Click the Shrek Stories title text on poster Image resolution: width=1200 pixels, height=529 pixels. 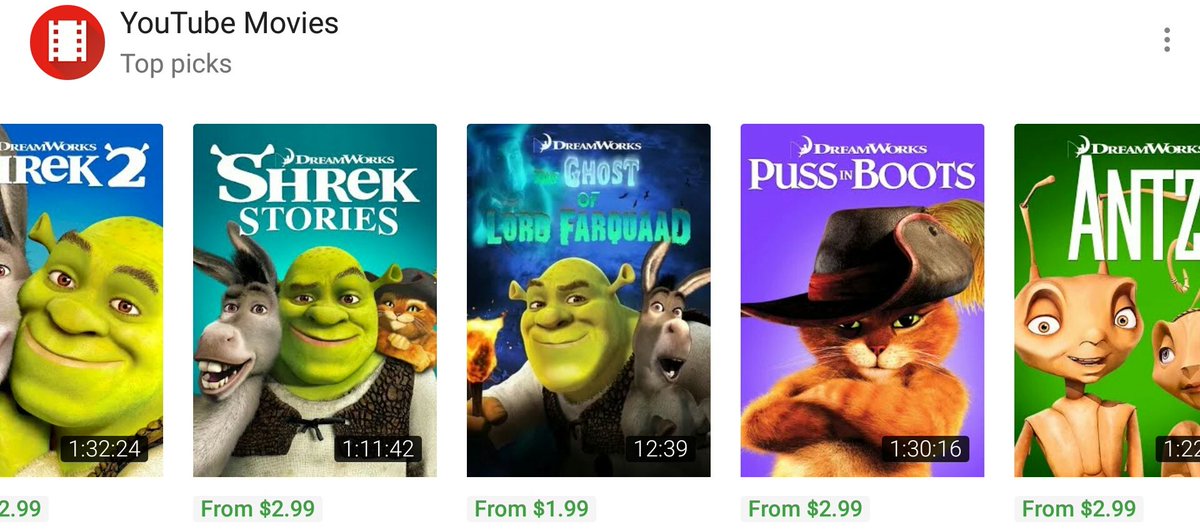coord(315,193)
